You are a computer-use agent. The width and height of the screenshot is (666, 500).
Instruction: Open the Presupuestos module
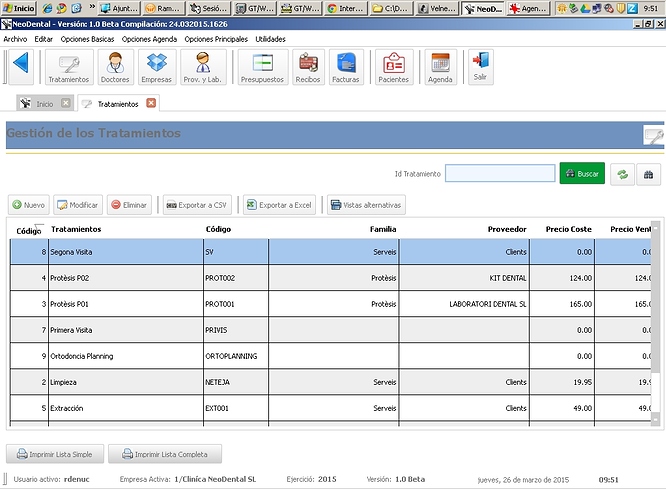pyautogui.click(x=263, y=66)
